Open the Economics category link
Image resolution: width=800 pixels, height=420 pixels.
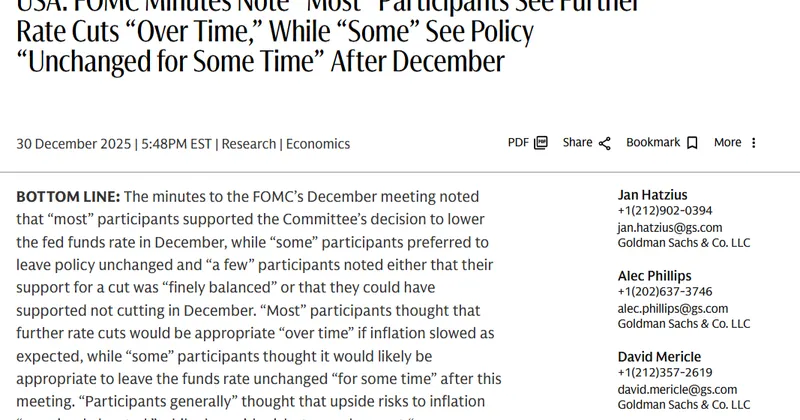coord(318,144)
